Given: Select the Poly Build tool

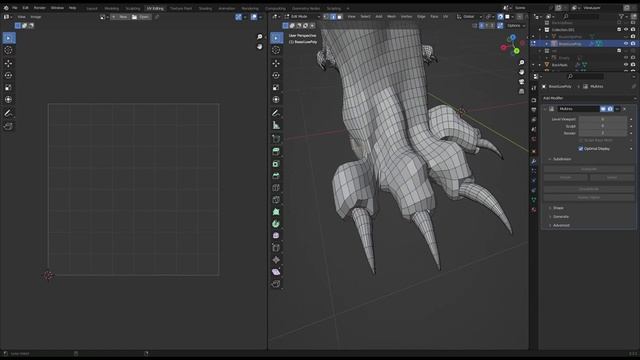Looking at the screenshot, I should pos(276,212).
